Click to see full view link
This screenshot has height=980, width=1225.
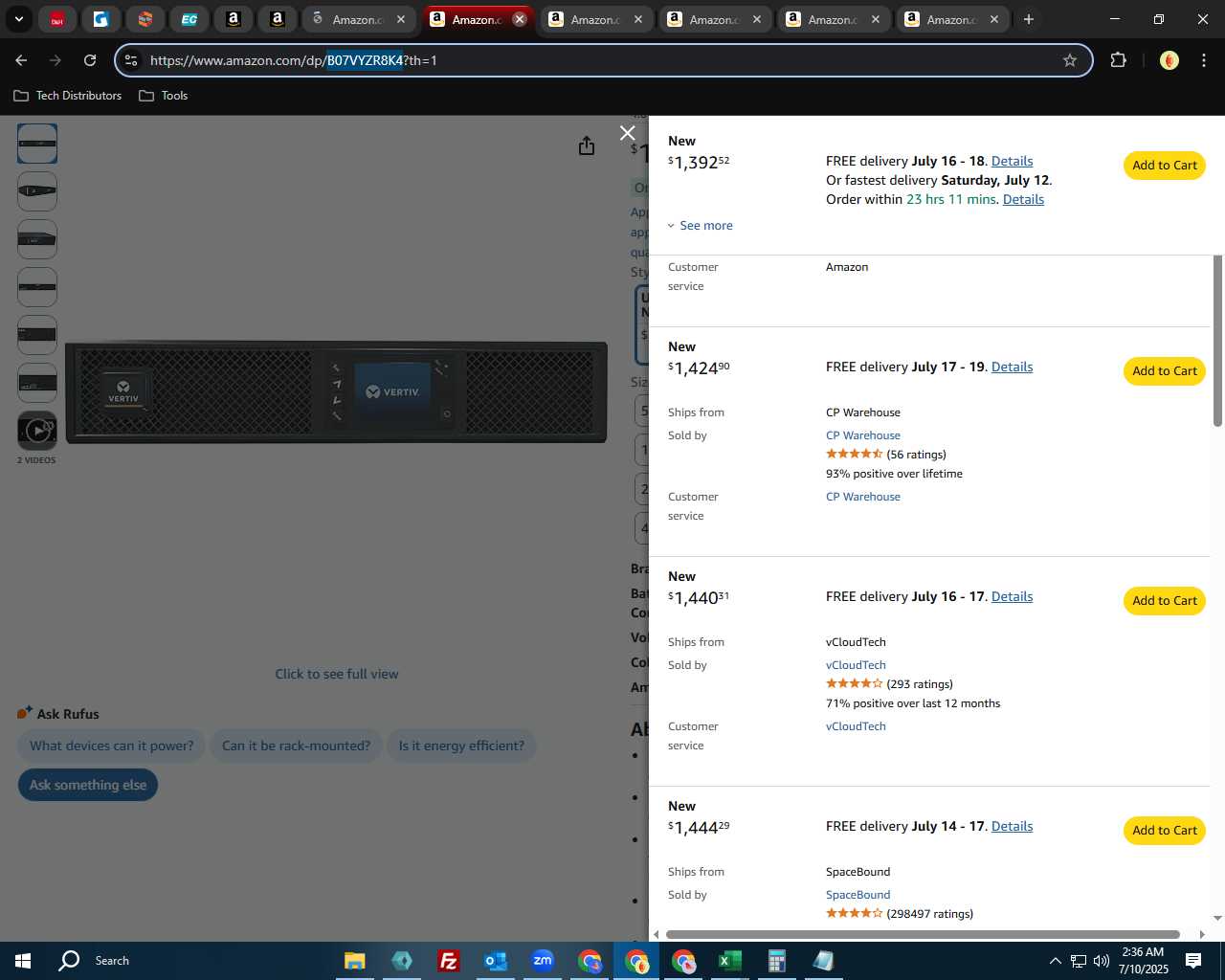[337, 674]
